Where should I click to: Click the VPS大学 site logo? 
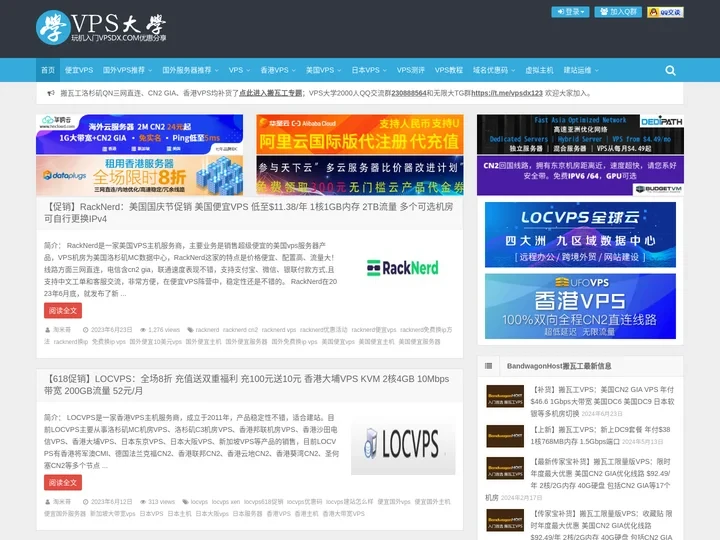point(101,28)
